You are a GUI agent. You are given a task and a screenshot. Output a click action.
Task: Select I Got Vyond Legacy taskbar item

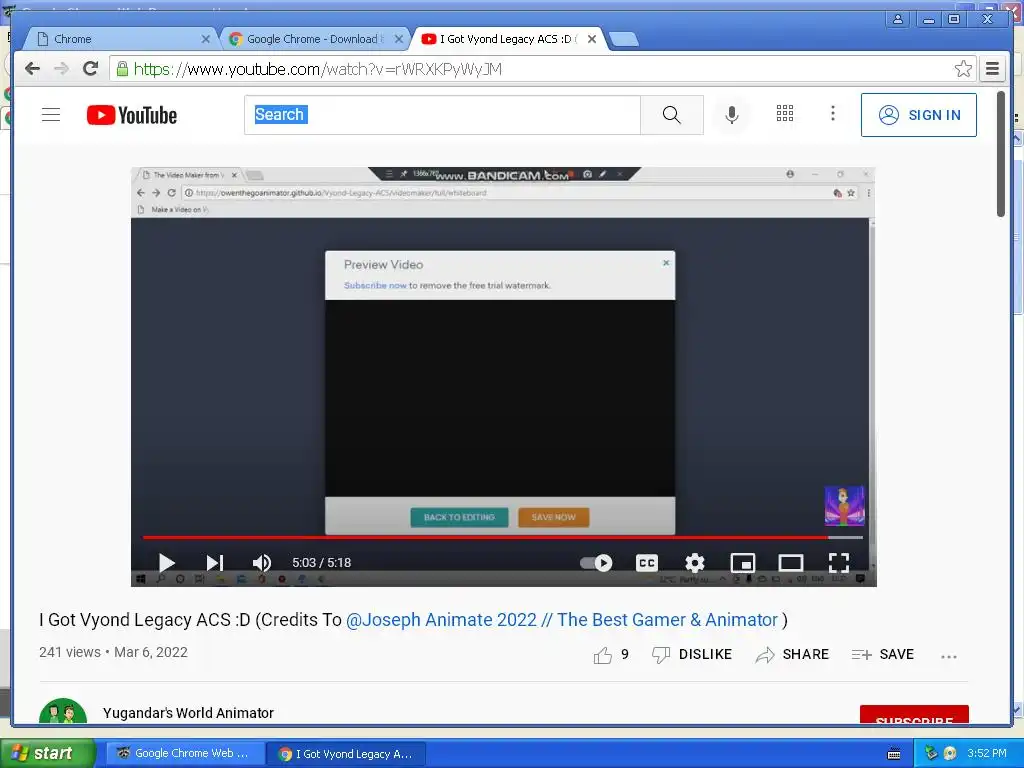[346, 754]
